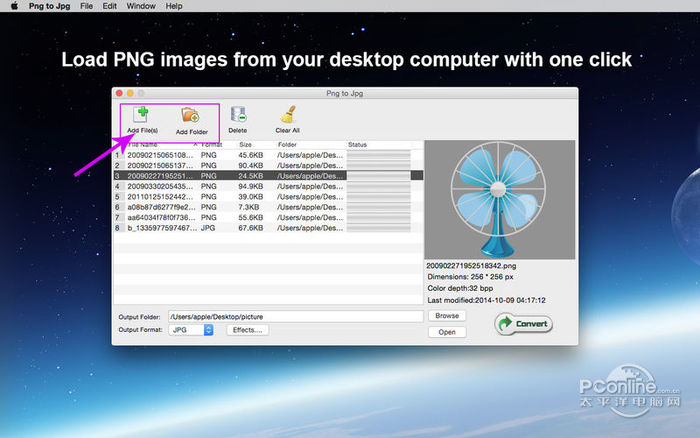Screen dimensions: 700x438
Task: Click the status progress bar of row 5
Action: point(379,196)
